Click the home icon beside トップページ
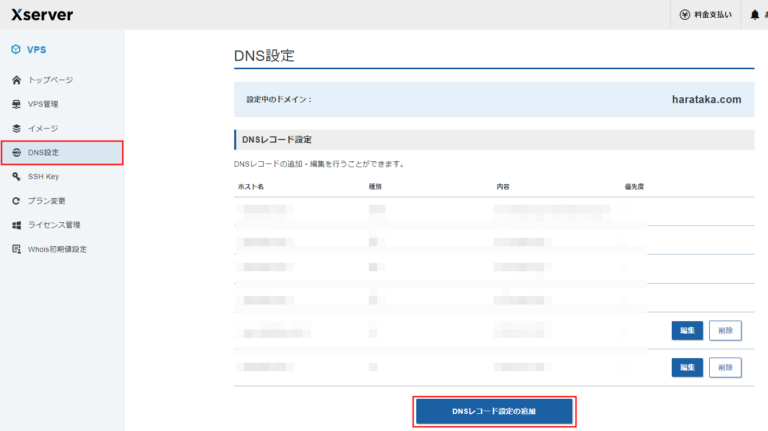Image resolution: width=768 pixels, height=431 pixels. pos(16,80)
